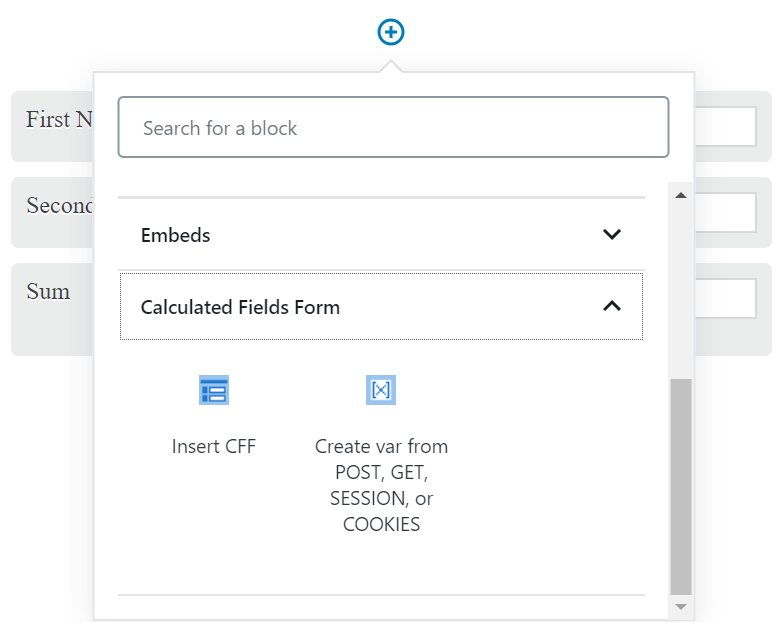The height and width of the screenshot is (634, 783).
Task: Click the add block plus icon
Action: [391, 33]
